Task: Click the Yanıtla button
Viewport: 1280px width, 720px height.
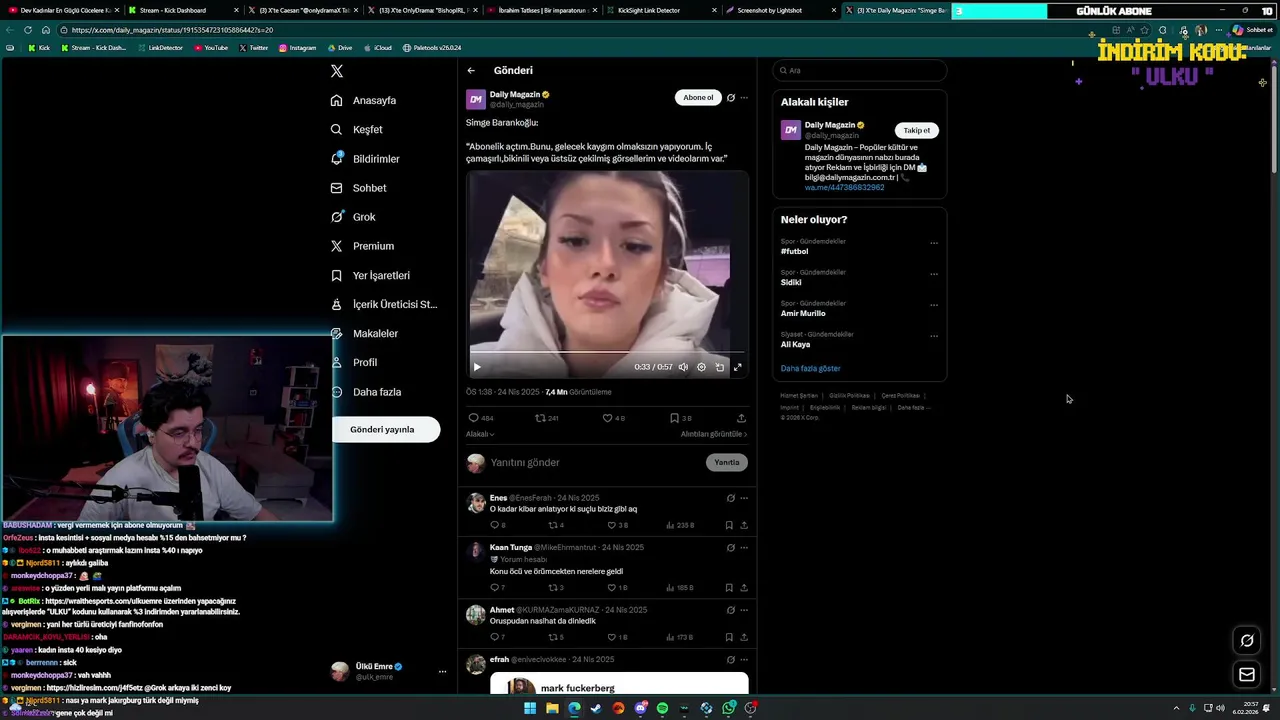Action: tap(727, 463)
